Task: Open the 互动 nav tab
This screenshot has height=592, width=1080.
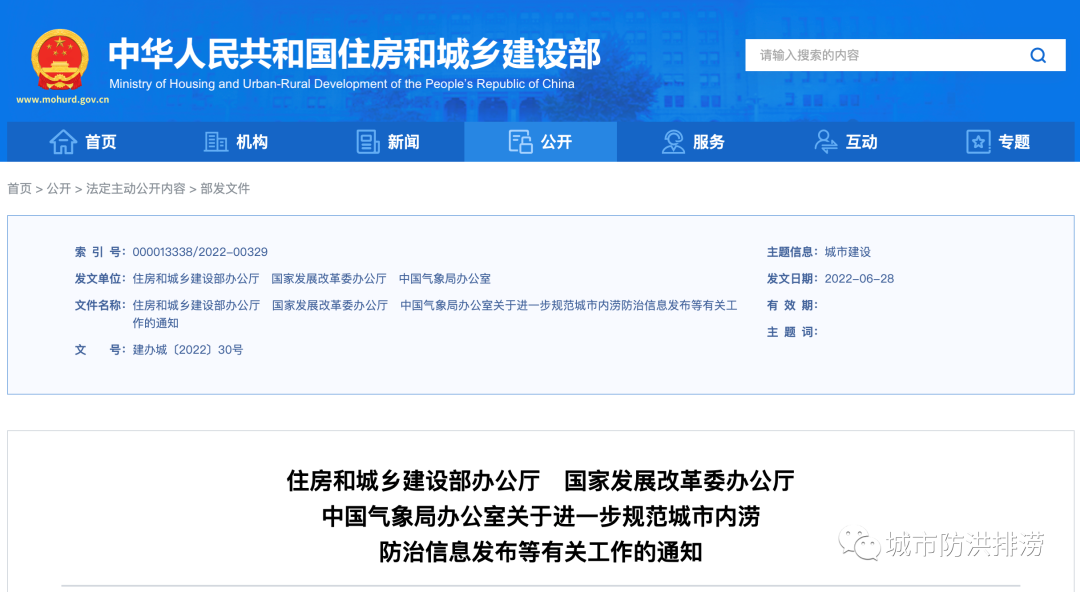Action: point(846,142)
